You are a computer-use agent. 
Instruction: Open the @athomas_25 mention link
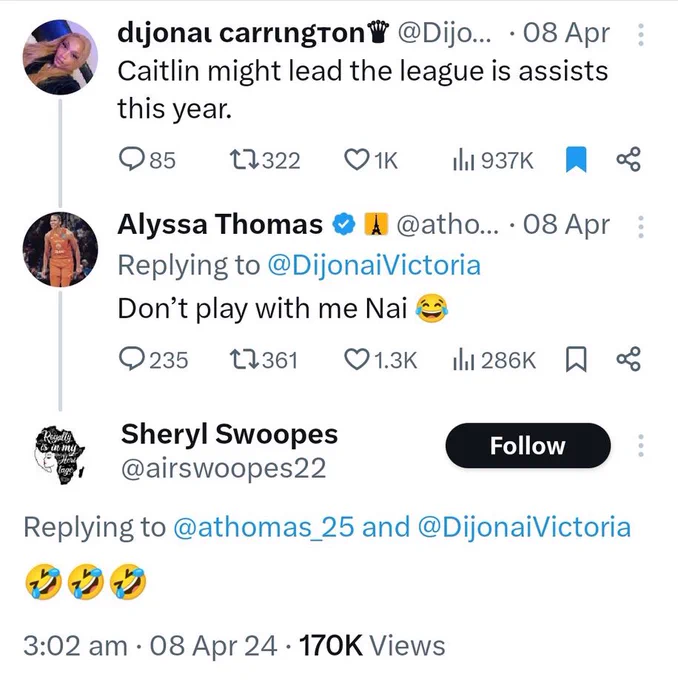pos(263,527)
